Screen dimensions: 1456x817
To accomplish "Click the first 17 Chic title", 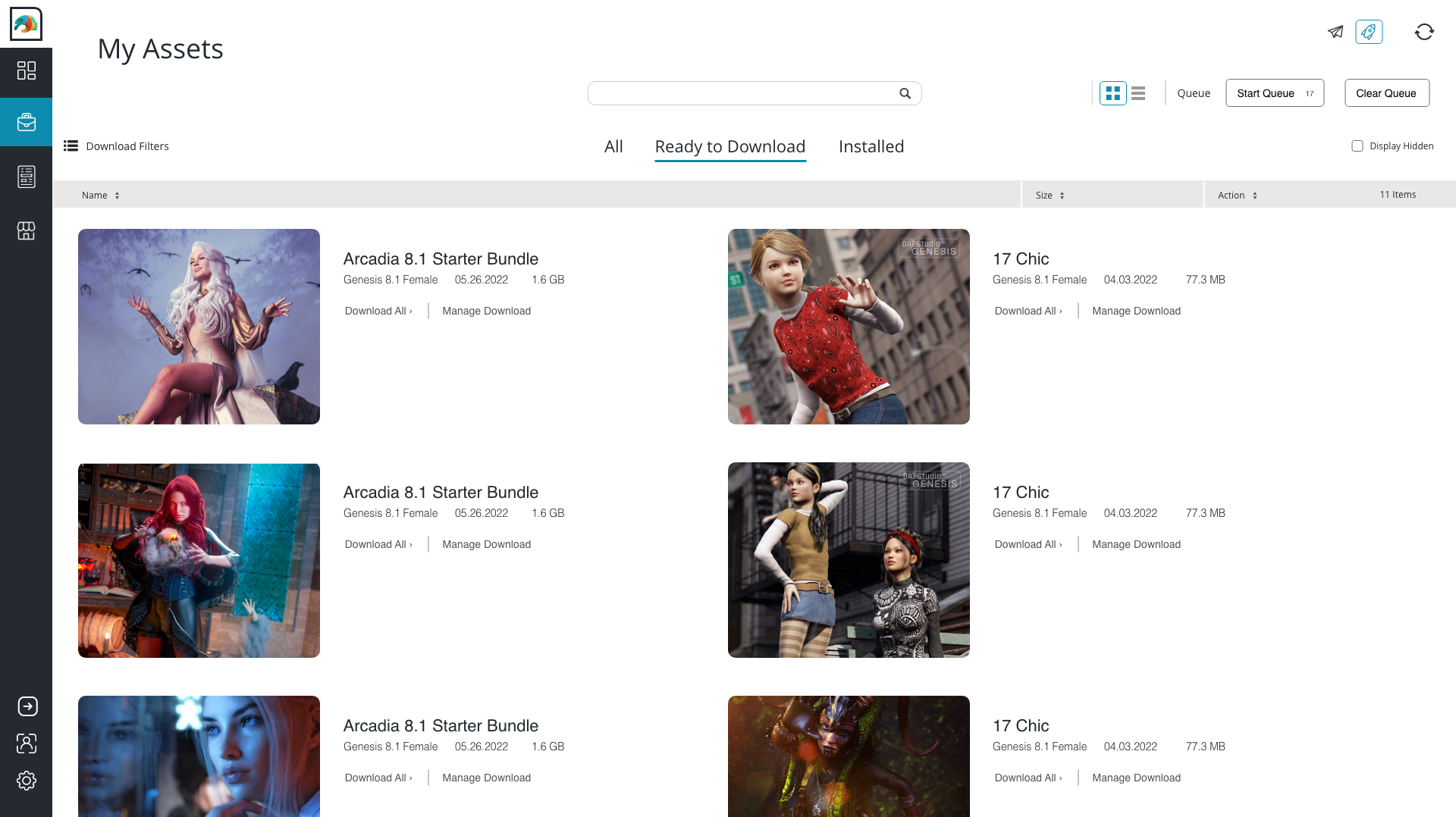I will click(x=1021, y=259).
